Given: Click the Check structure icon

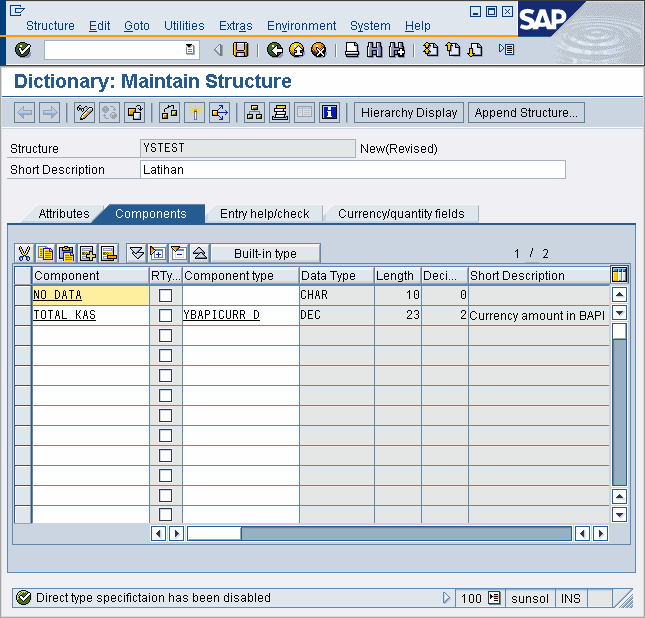Looking at the screenshot, I should coord(169,112).
